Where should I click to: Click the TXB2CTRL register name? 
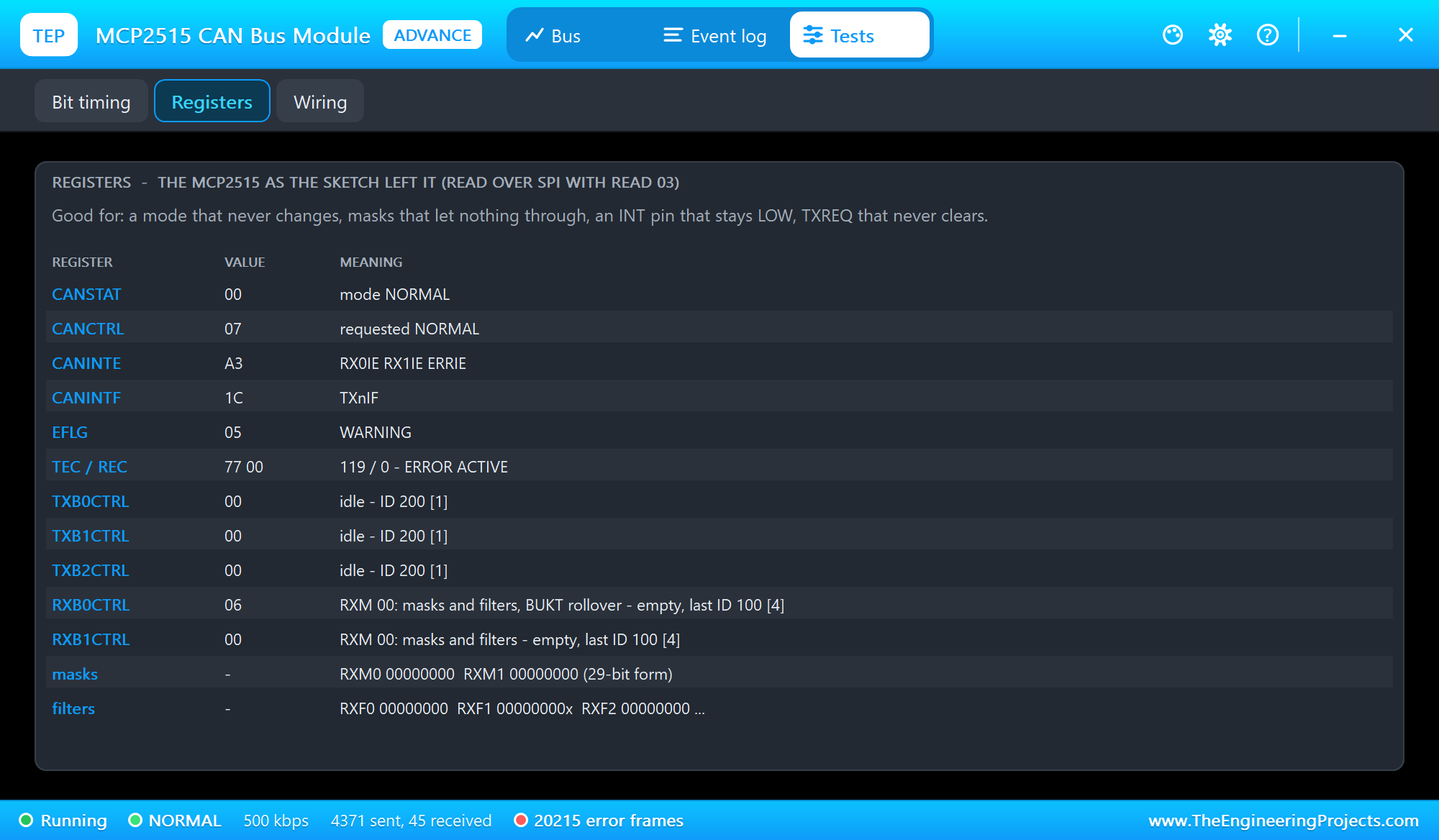(91, 570)
